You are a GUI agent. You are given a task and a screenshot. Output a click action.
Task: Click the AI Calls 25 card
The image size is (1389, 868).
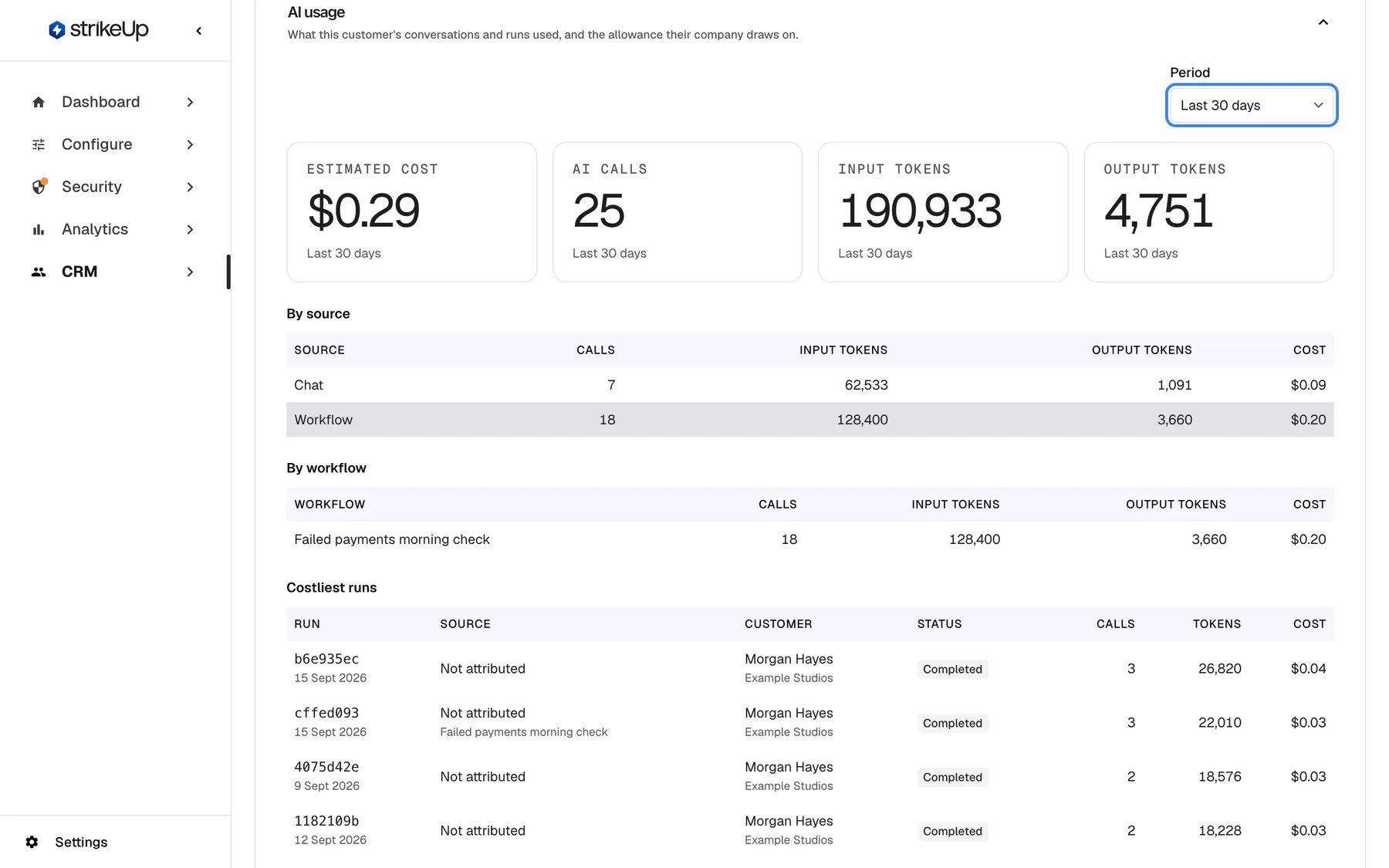(677, 212)
